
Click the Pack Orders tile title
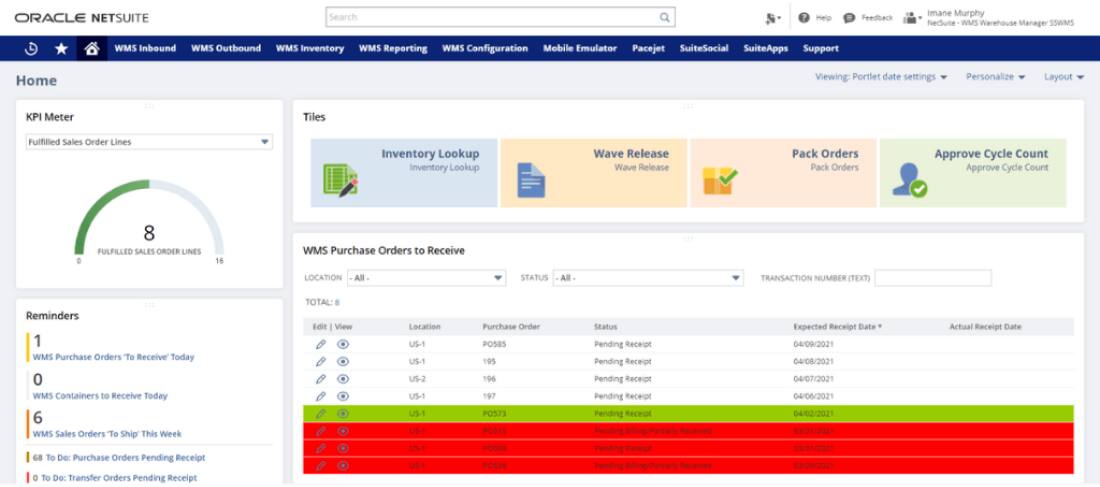pos(825,154)
